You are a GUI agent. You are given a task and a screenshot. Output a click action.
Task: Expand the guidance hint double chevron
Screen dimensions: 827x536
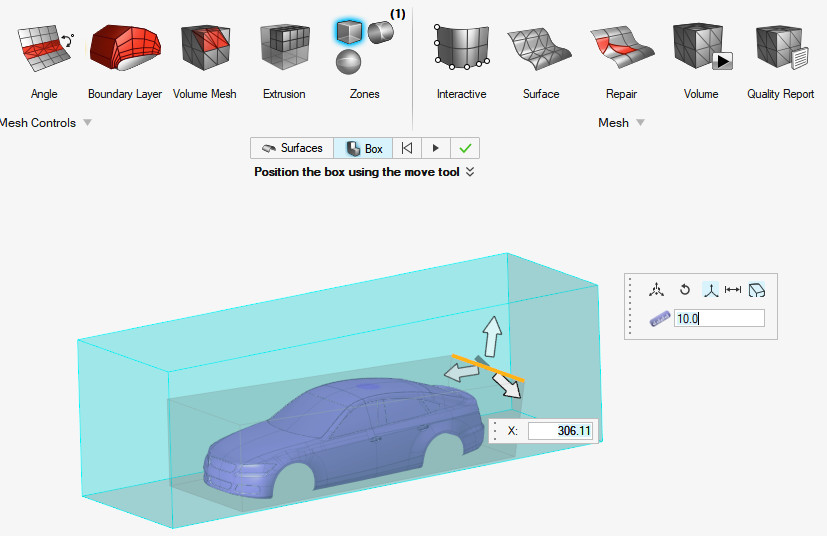pos(469,172)
